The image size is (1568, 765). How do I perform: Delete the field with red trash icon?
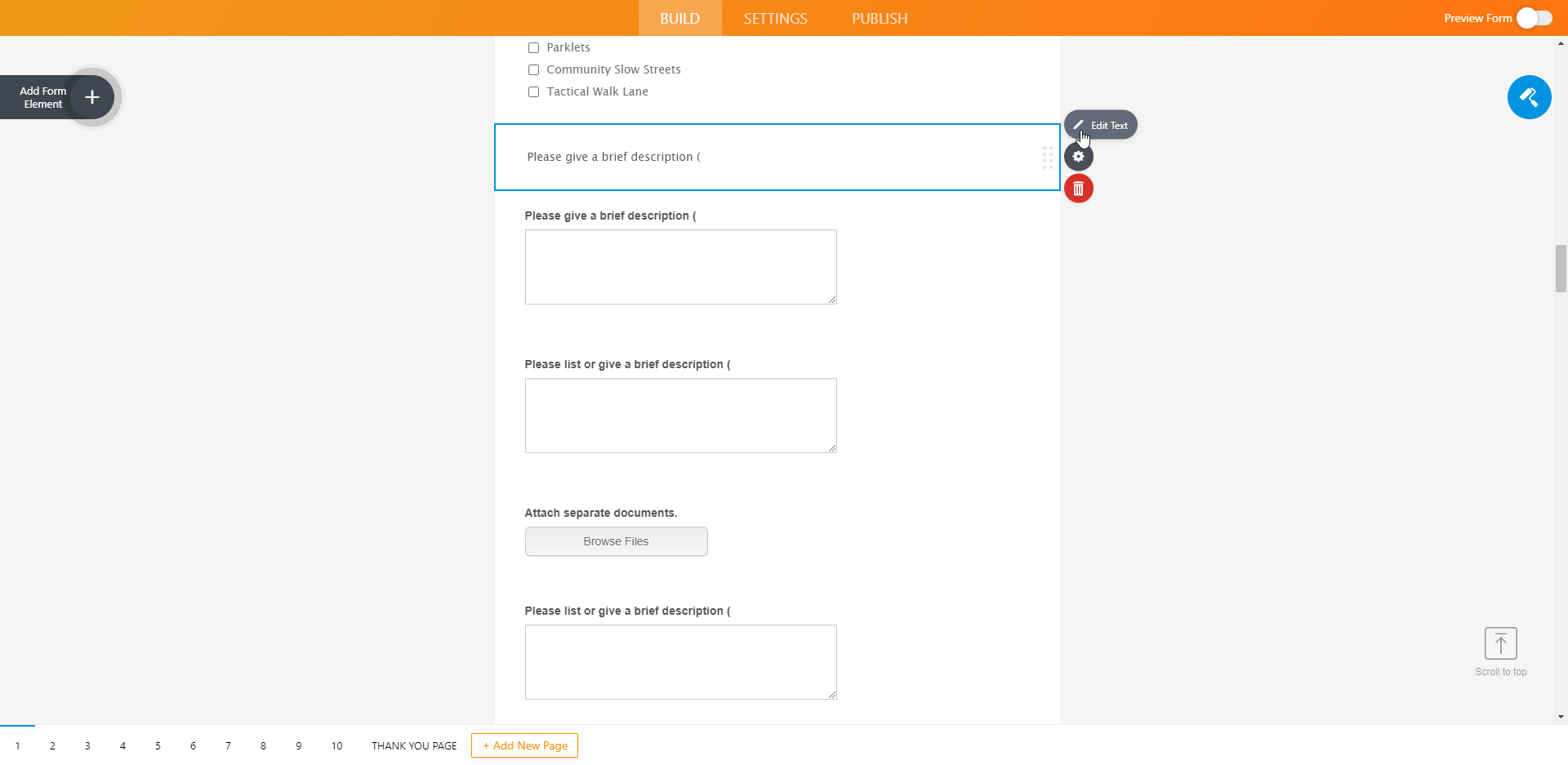[x=1078, y=189]
